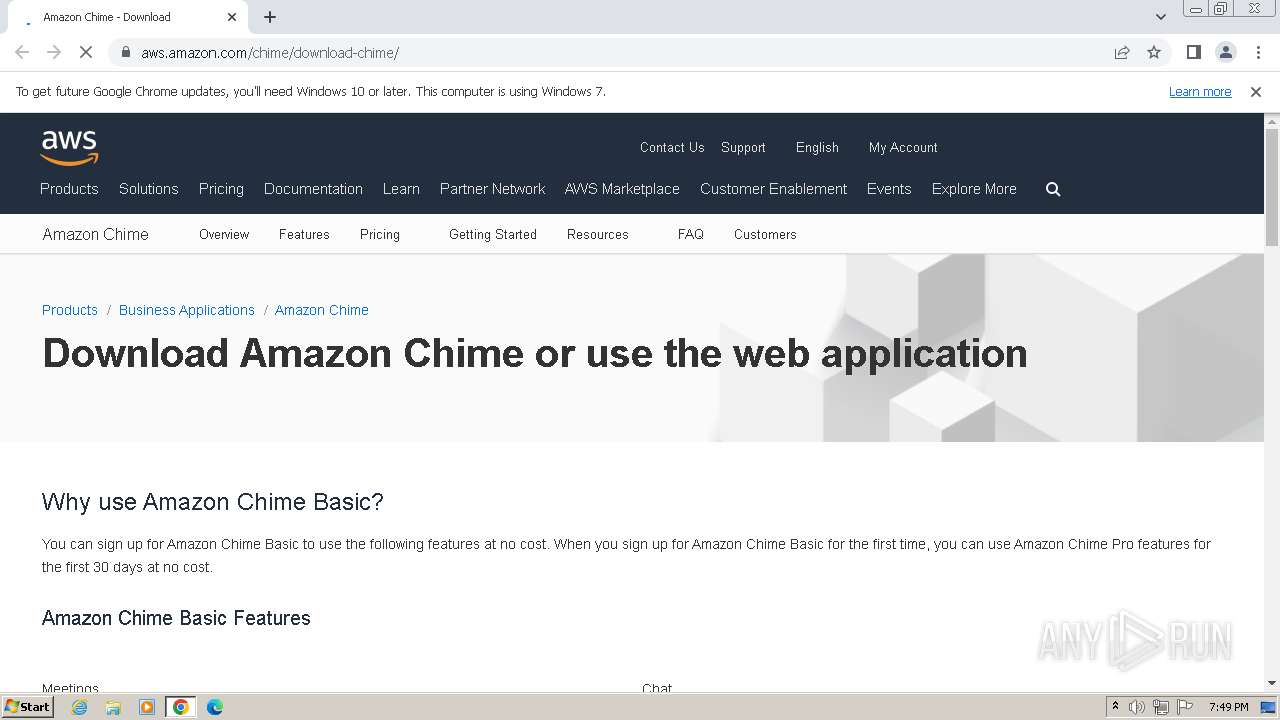This screenshot has height=720, width=1280.
Task: Click Business Applications breadcrumb link
Action: pos(187,310)
